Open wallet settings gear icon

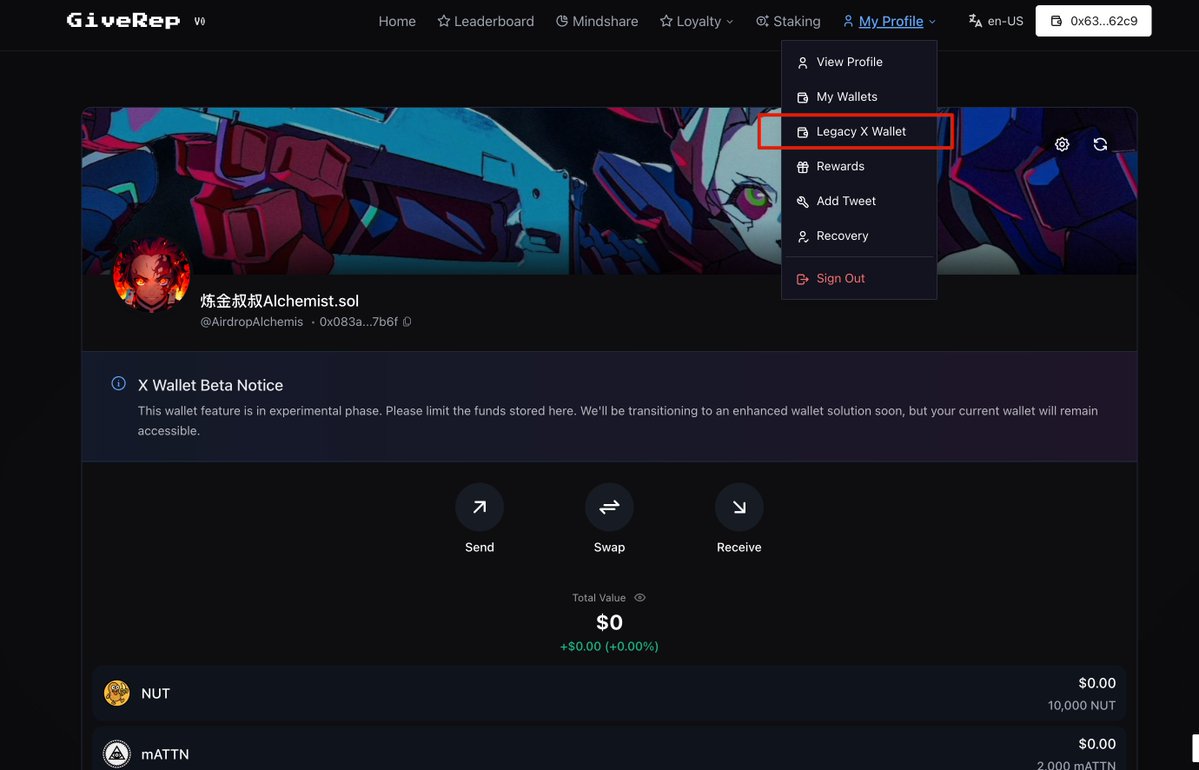coord(1062,144)
